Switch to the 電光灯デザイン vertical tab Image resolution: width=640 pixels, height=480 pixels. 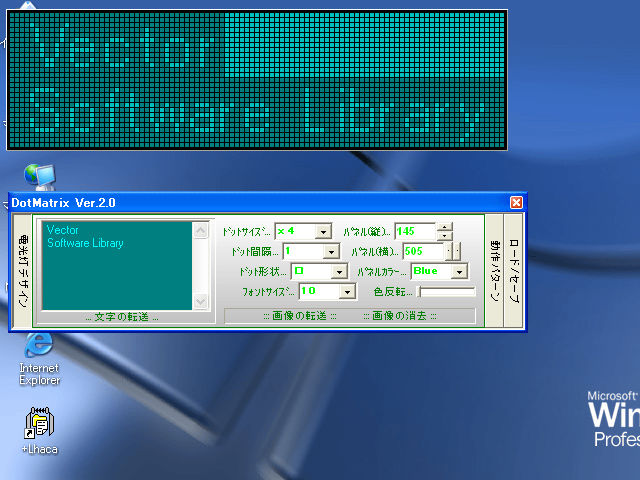(x=23, y=271)
